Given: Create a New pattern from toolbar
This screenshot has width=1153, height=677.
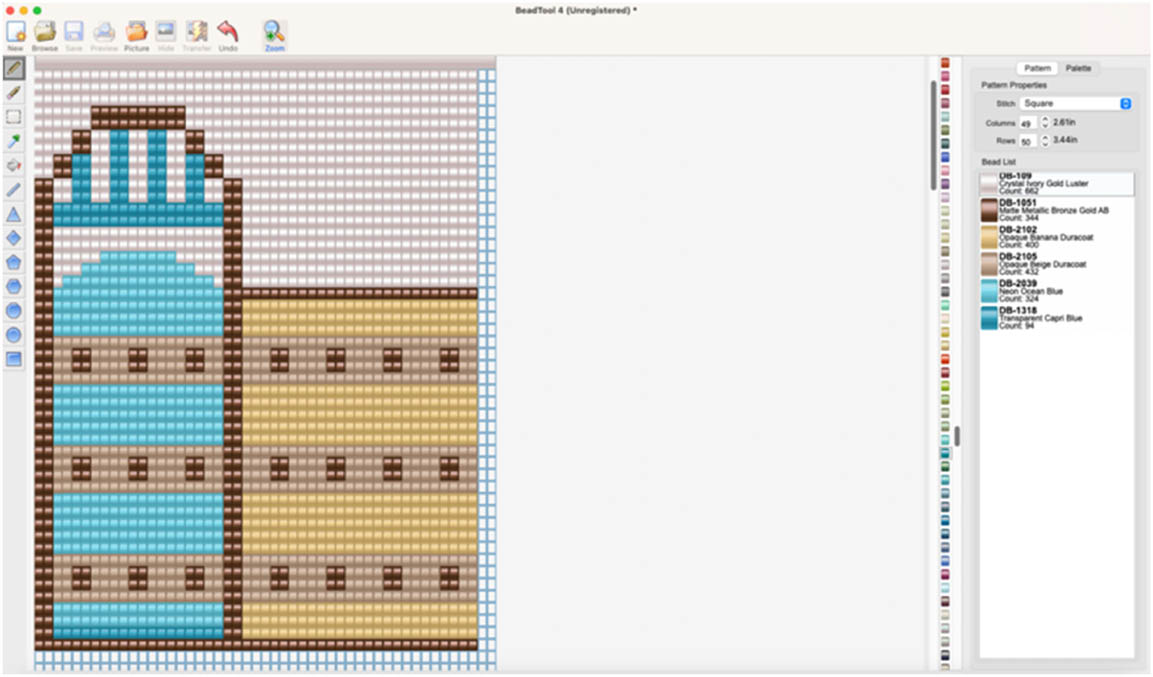Looking at the screenshot, I should [15, 35].
